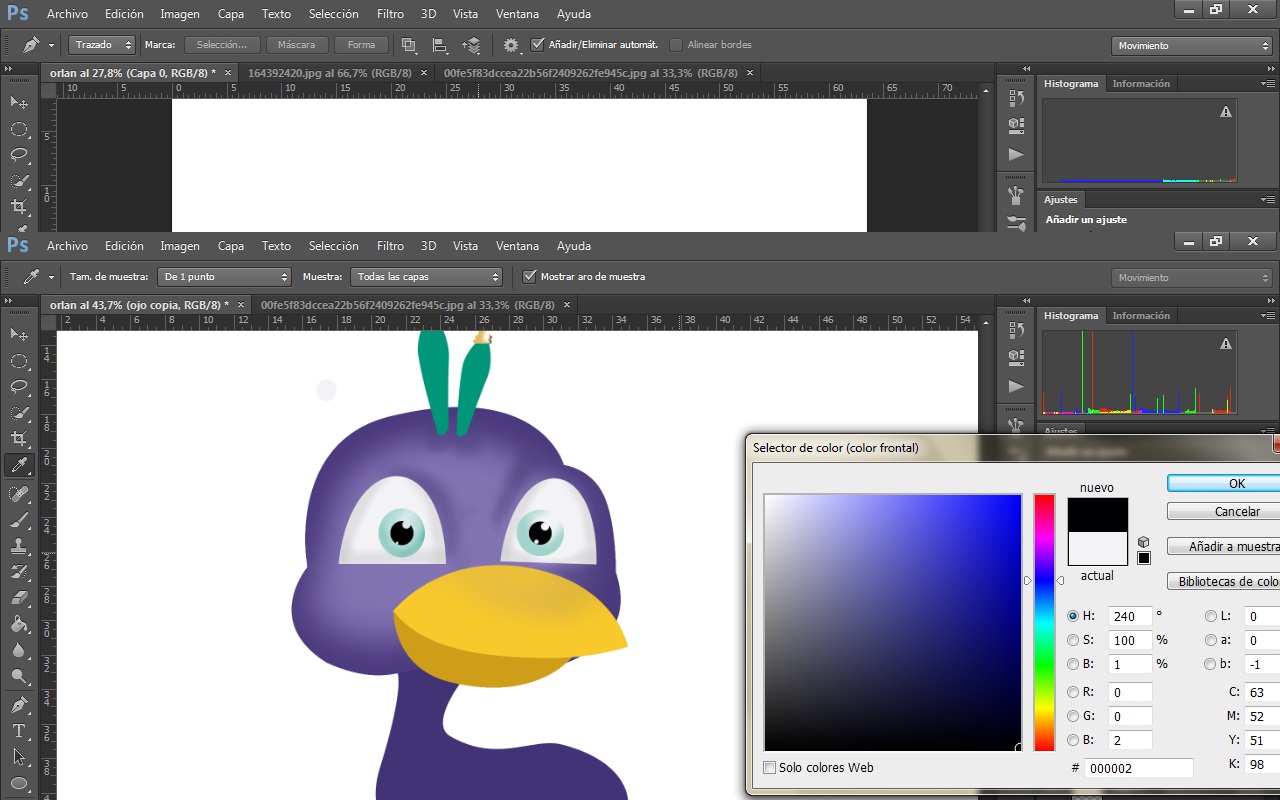The image size is (1280, 800).
Task: Click Añadir a muestras button
Action: point(1224,547)
